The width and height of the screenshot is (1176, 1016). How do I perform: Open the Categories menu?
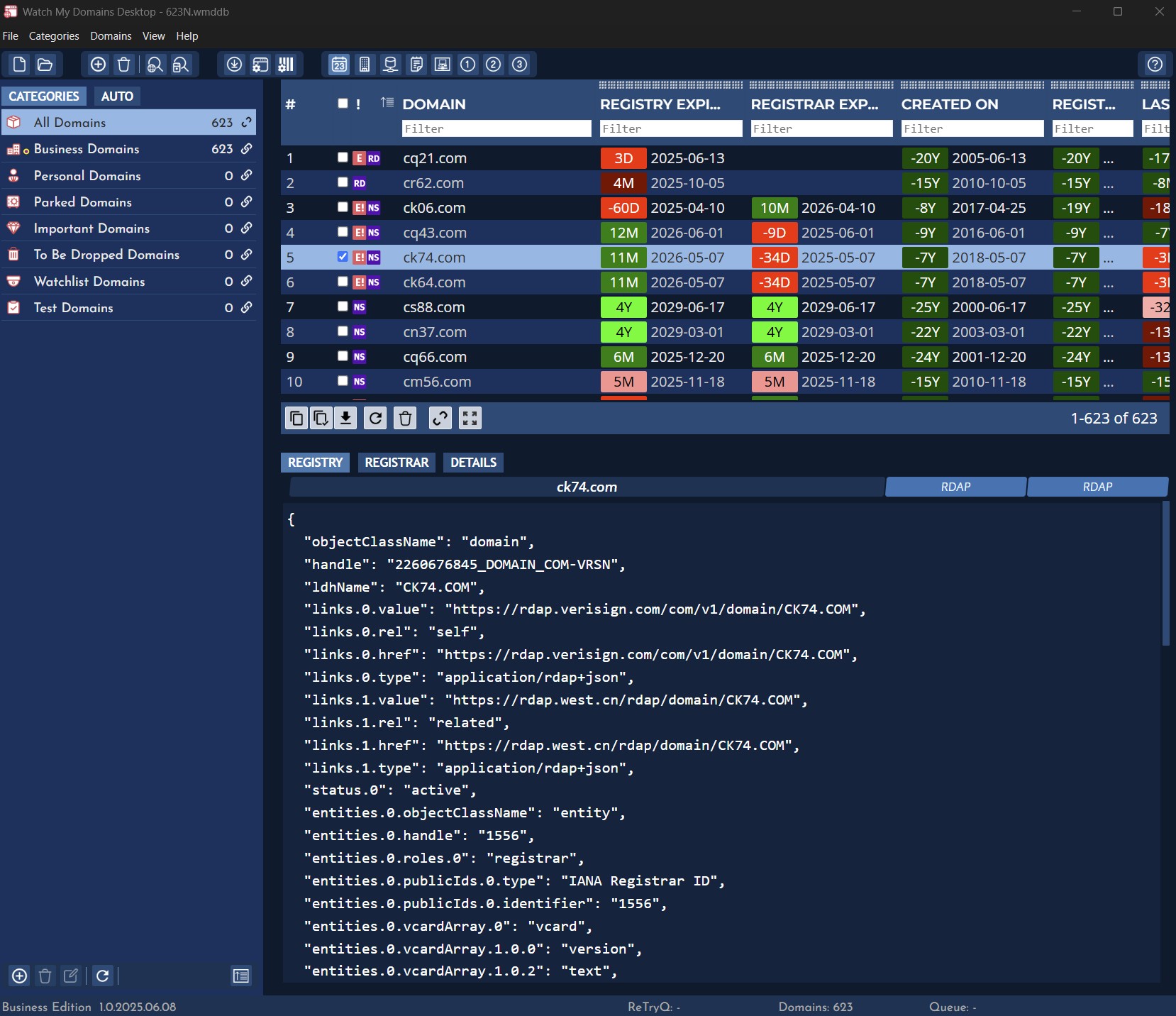point(54,36)
